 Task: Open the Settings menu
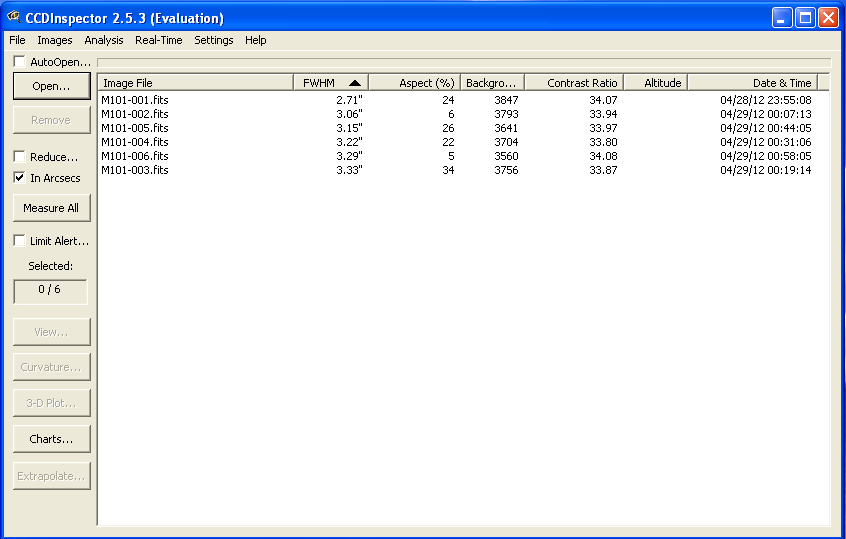[x=214, y=40]
